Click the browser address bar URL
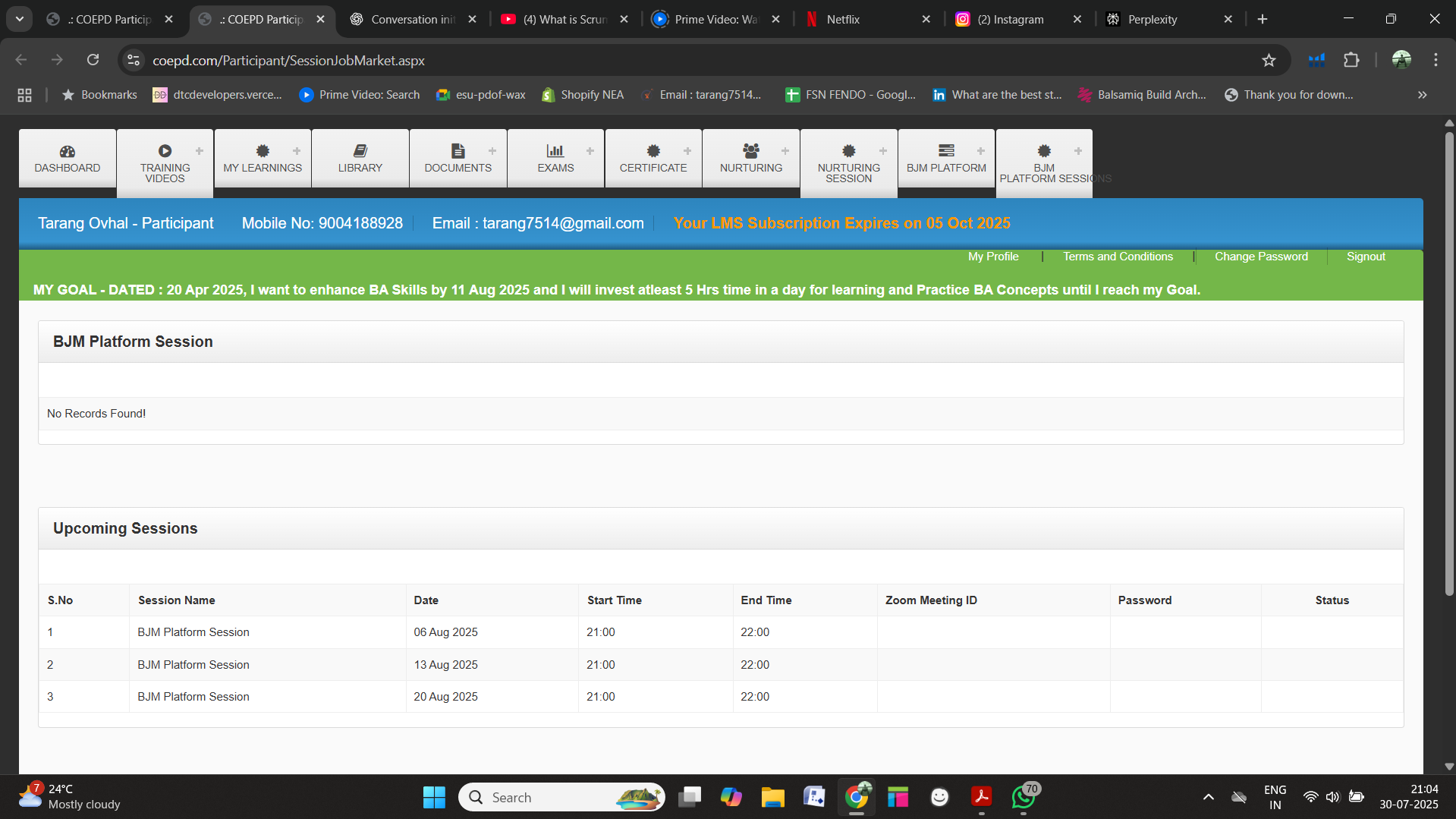This screenshot has height=819, width=1456. [288, 60]
